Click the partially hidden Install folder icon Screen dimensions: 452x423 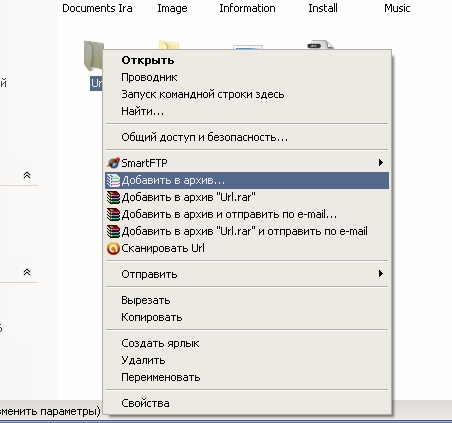(x=320, y=45)
